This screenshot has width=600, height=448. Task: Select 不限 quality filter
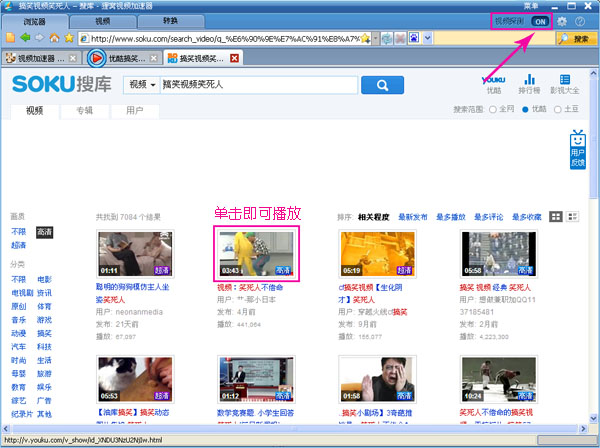pos(18,232)
